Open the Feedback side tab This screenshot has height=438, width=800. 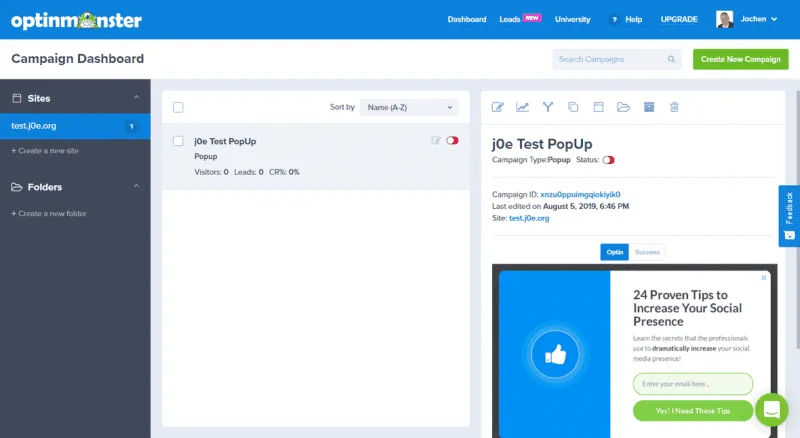pos(789,216)
